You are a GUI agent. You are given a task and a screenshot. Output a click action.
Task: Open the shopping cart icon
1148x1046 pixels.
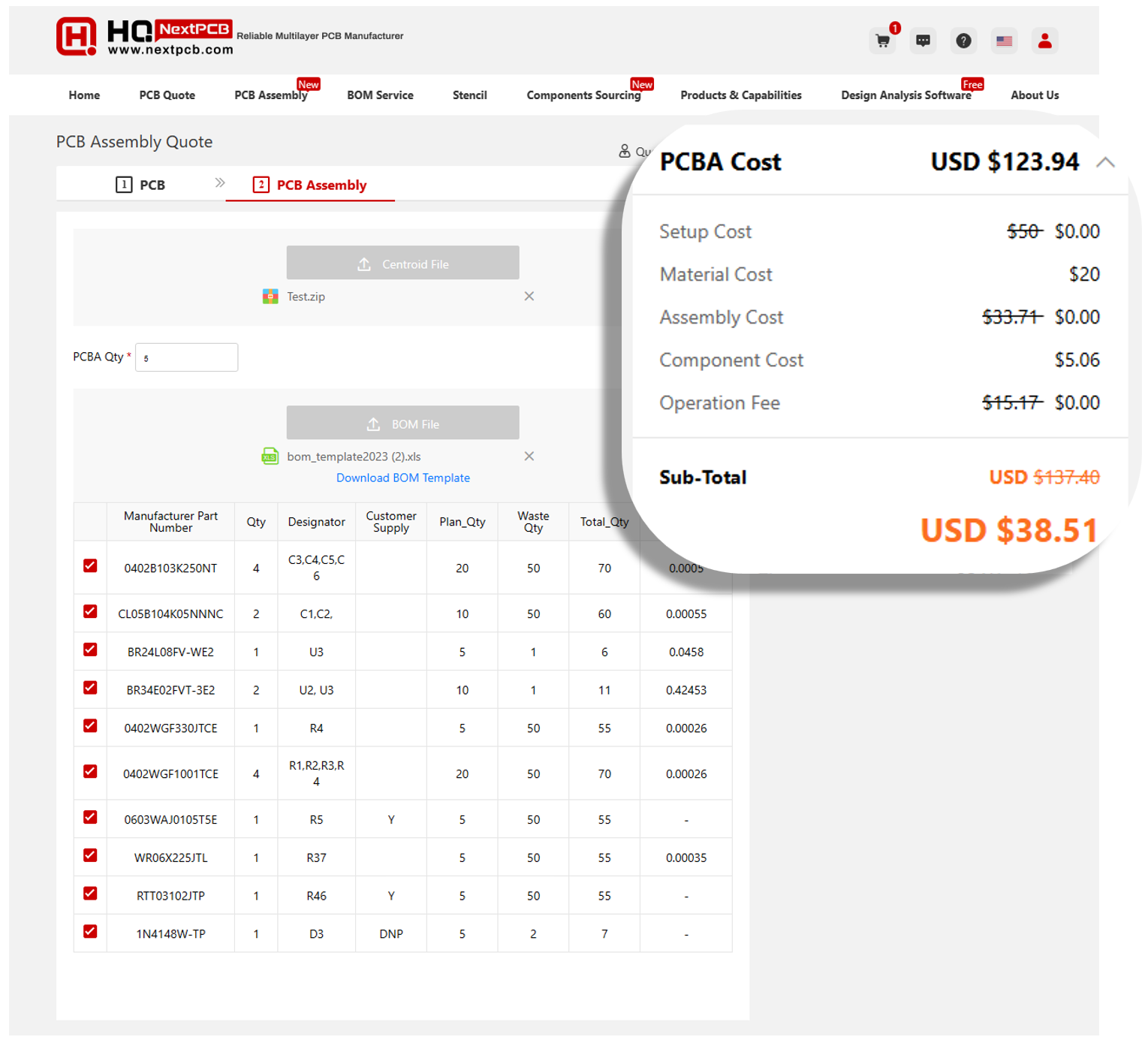pyautogui.click(x=882, y=41)
